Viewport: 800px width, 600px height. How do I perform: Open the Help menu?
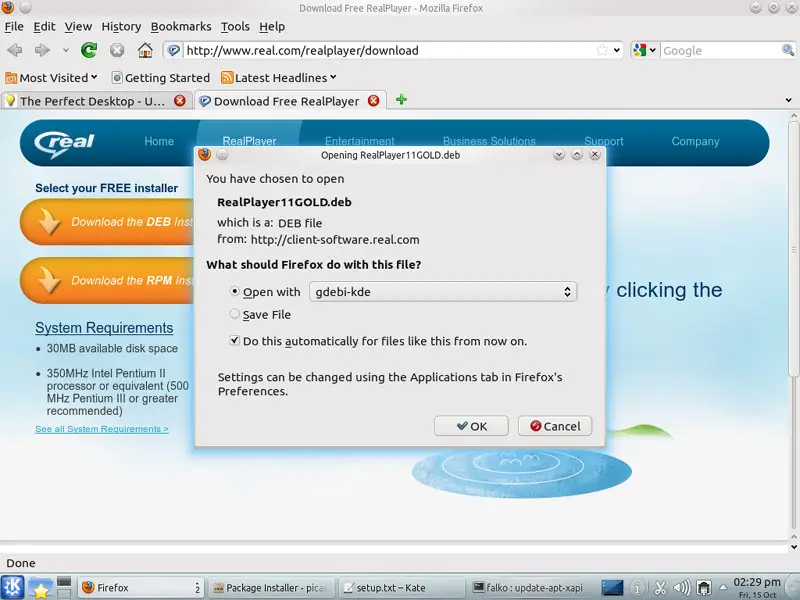pos(272,27)
